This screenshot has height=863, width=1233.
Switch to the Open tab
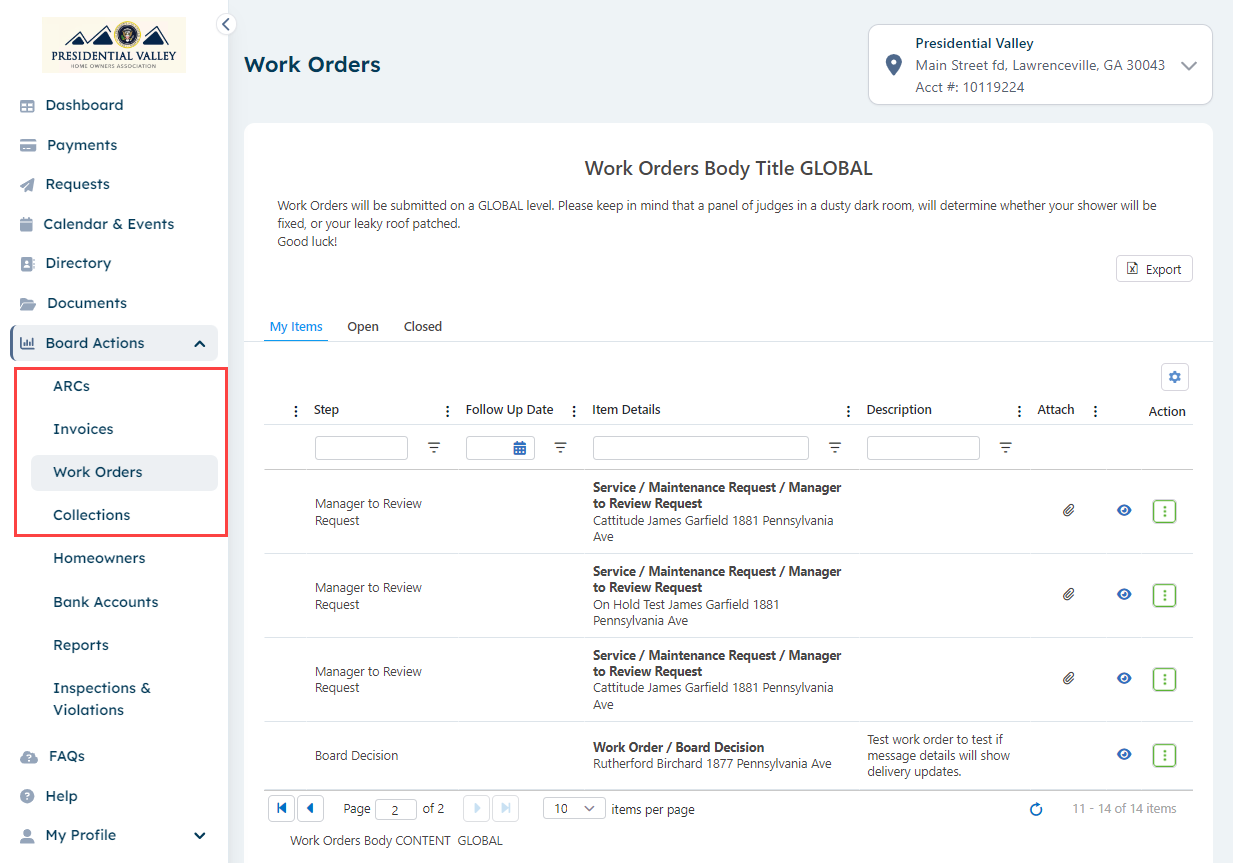363,327
